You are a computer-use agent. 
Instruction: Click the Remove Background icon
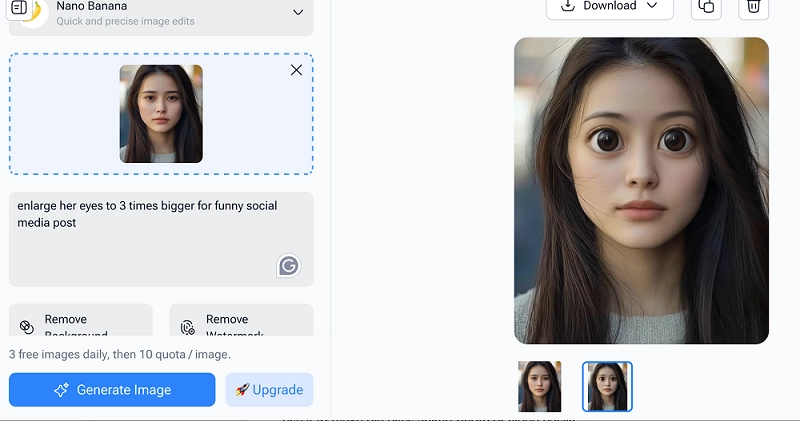pos(27,327)
